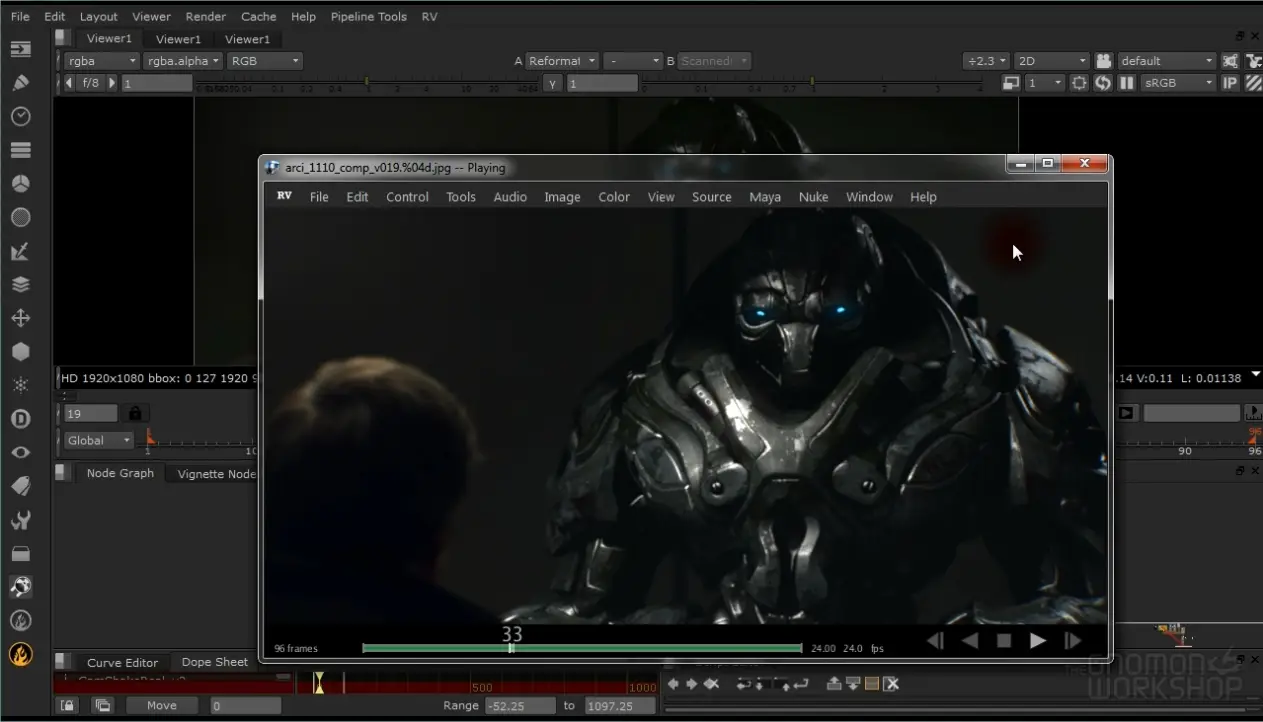Open the File menu in Nuke
This screenshot has height=722, width=1263.
coord(20,16)
